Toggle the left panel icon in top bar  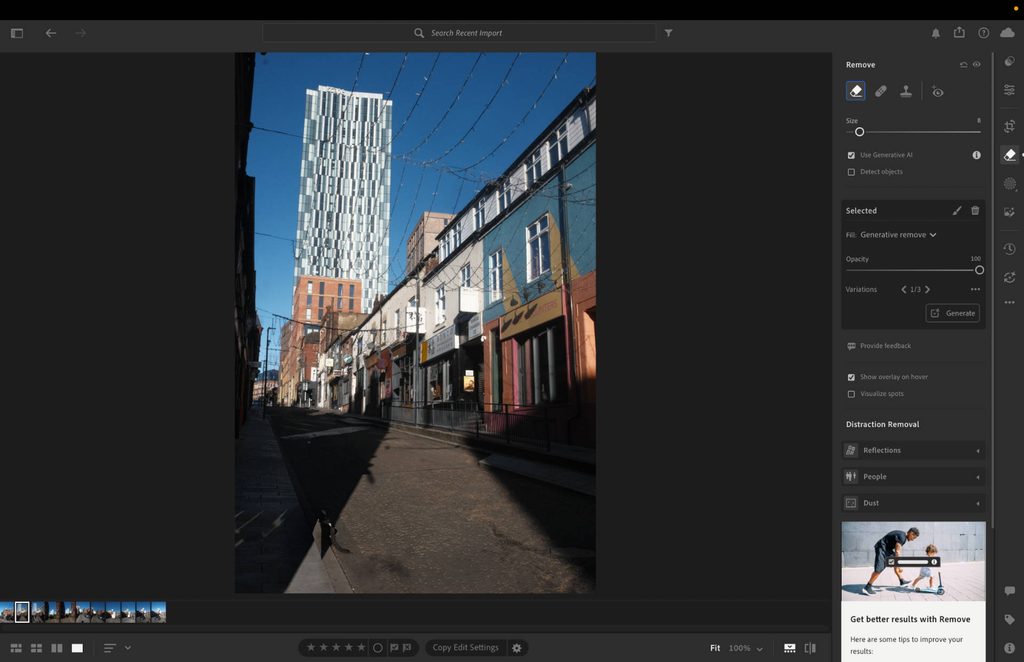[x=17, y=33]
